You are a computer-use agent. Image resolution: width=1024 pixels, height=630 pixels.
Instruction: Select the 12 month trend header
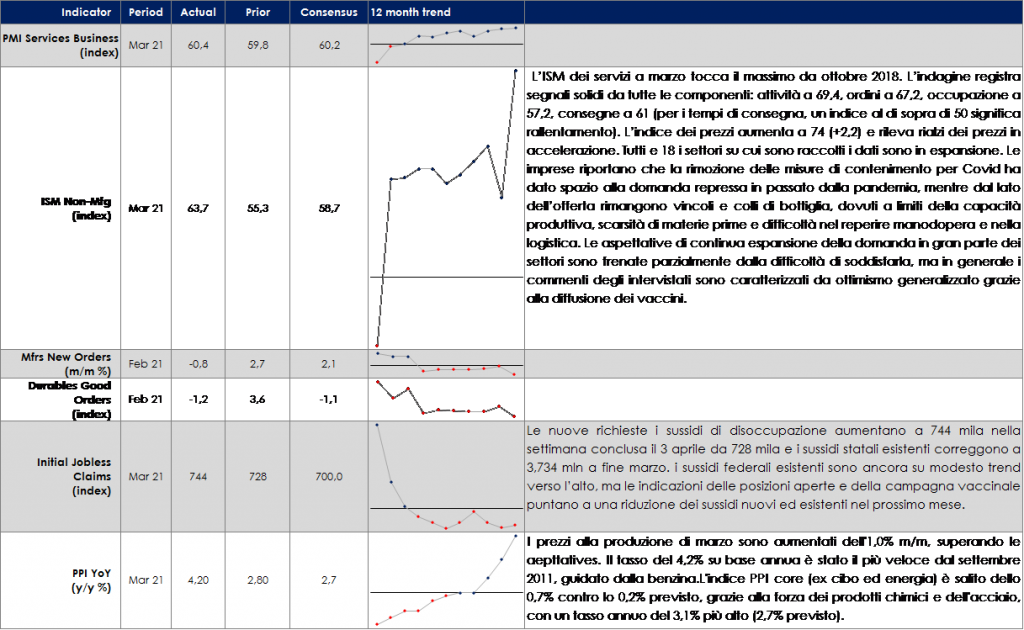[410, 12]
